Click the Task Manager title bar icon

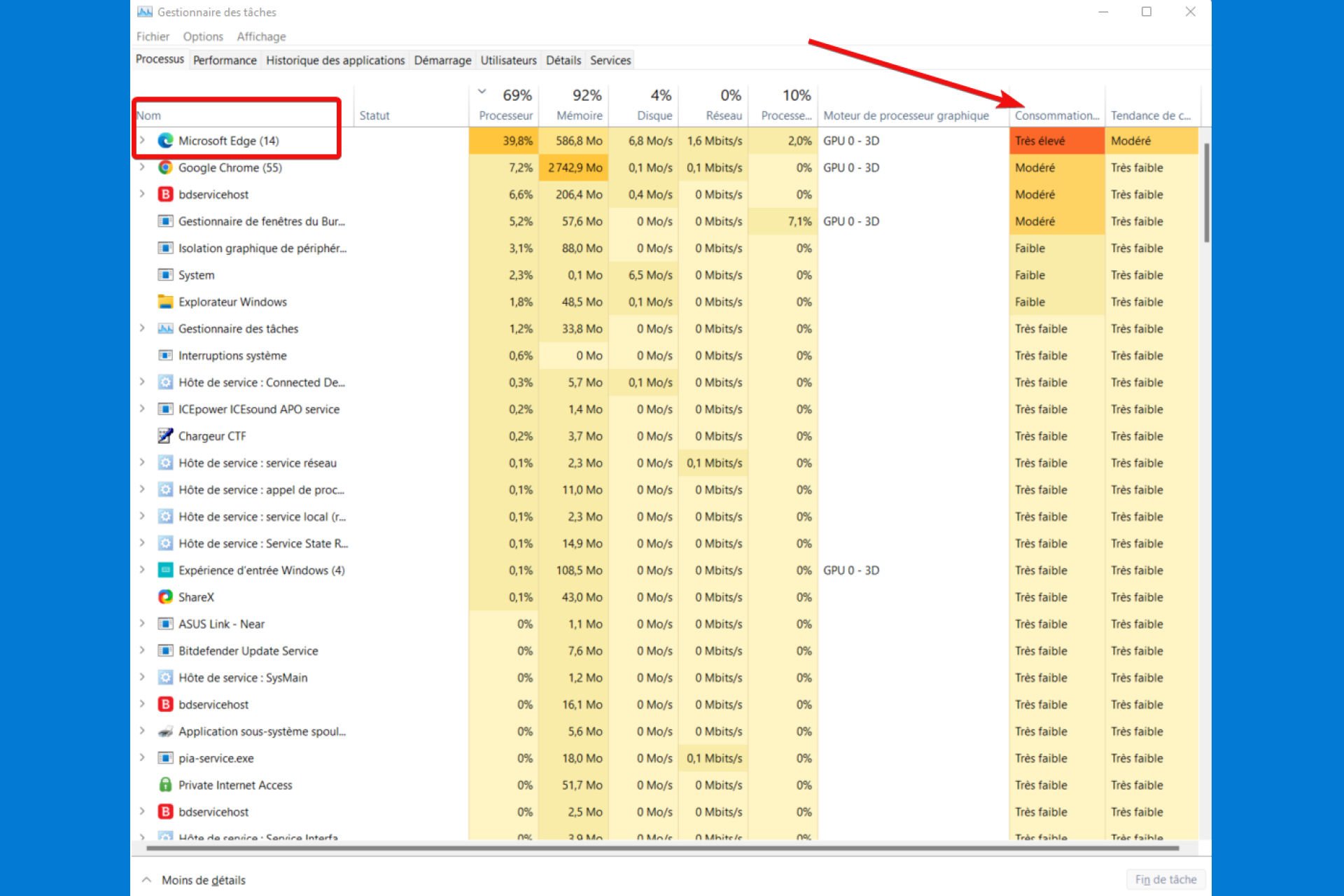tap(145, 12)
